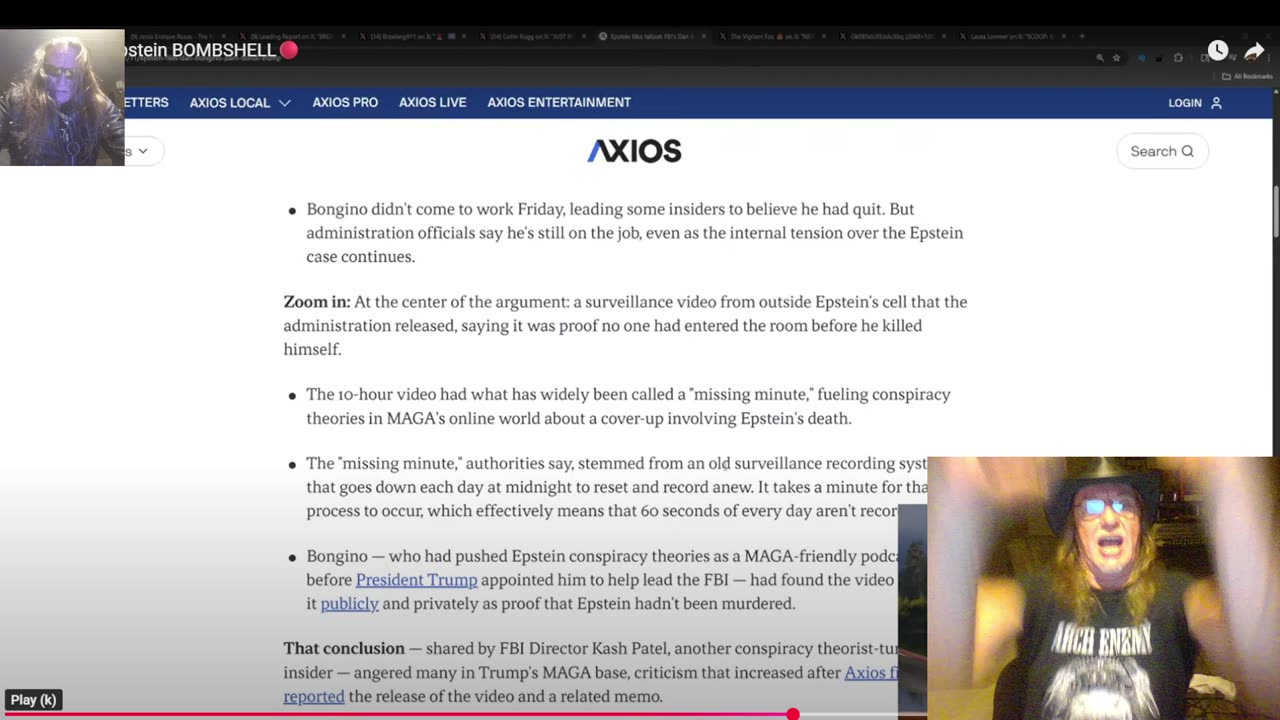Click the login person icon
1280x720 pixels.
1216,103
